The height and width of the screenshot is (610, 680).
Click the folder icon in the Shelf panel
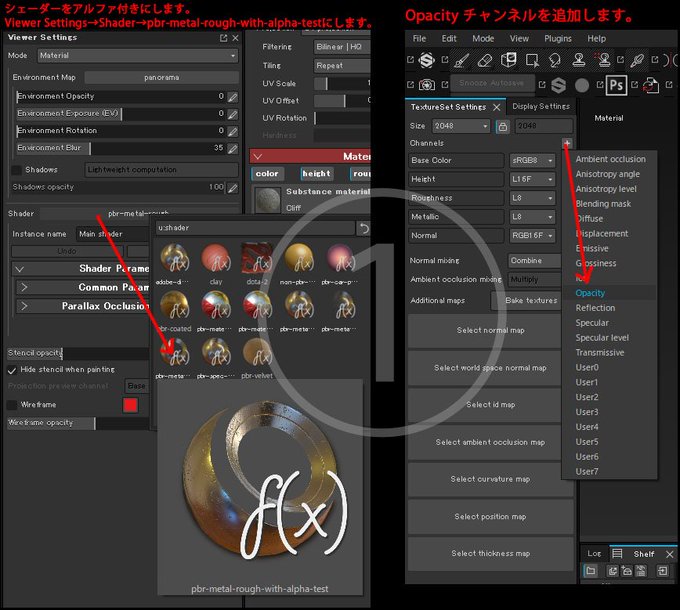point(590,571)
